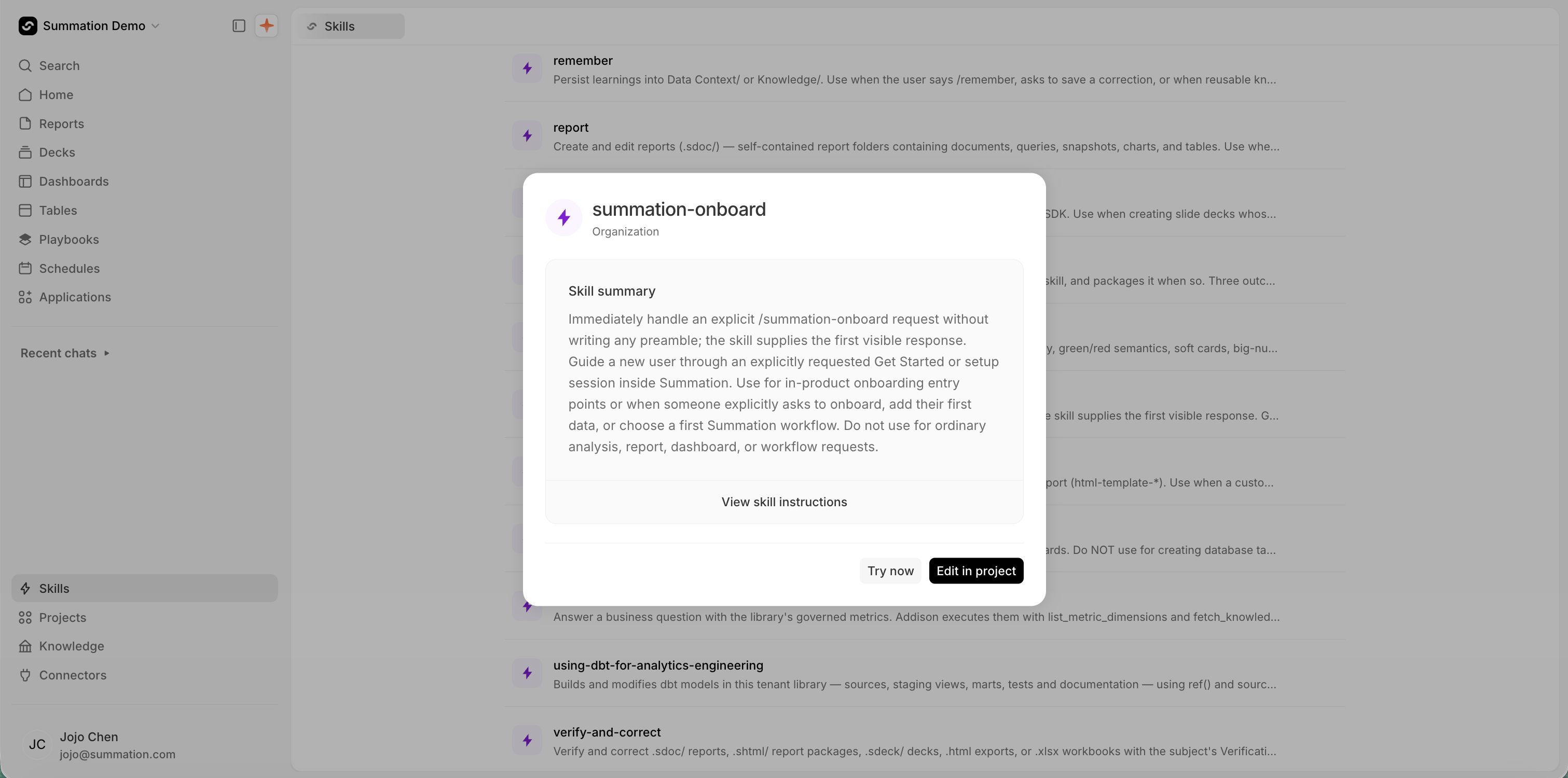Expand Recent chats section
1568x778 pixels.
click(65, 353)
